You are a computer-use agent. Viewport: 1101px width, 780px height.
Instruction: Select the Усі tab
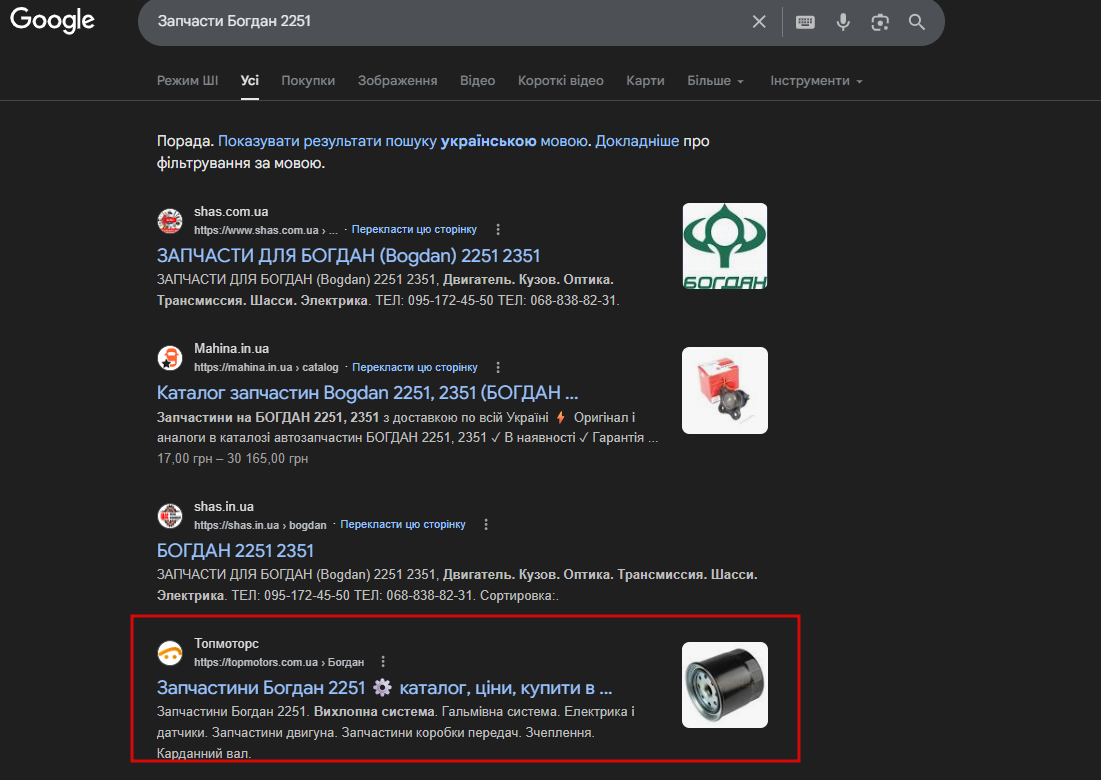[250, 81]
